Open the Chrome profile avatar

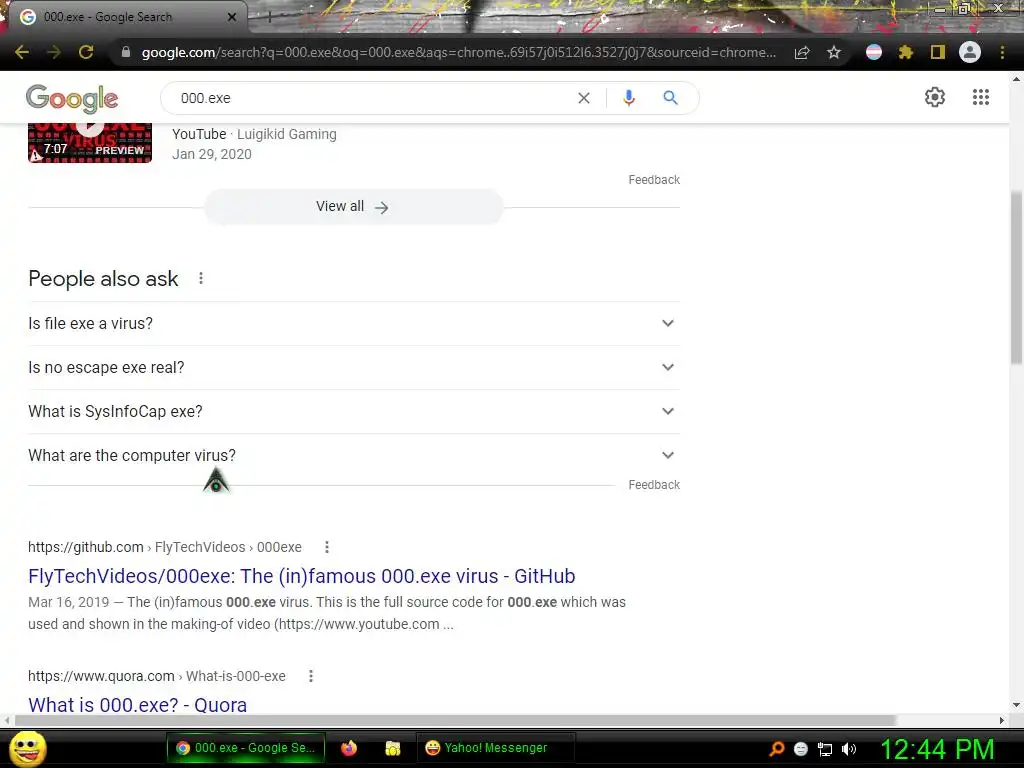pos(970,52)
